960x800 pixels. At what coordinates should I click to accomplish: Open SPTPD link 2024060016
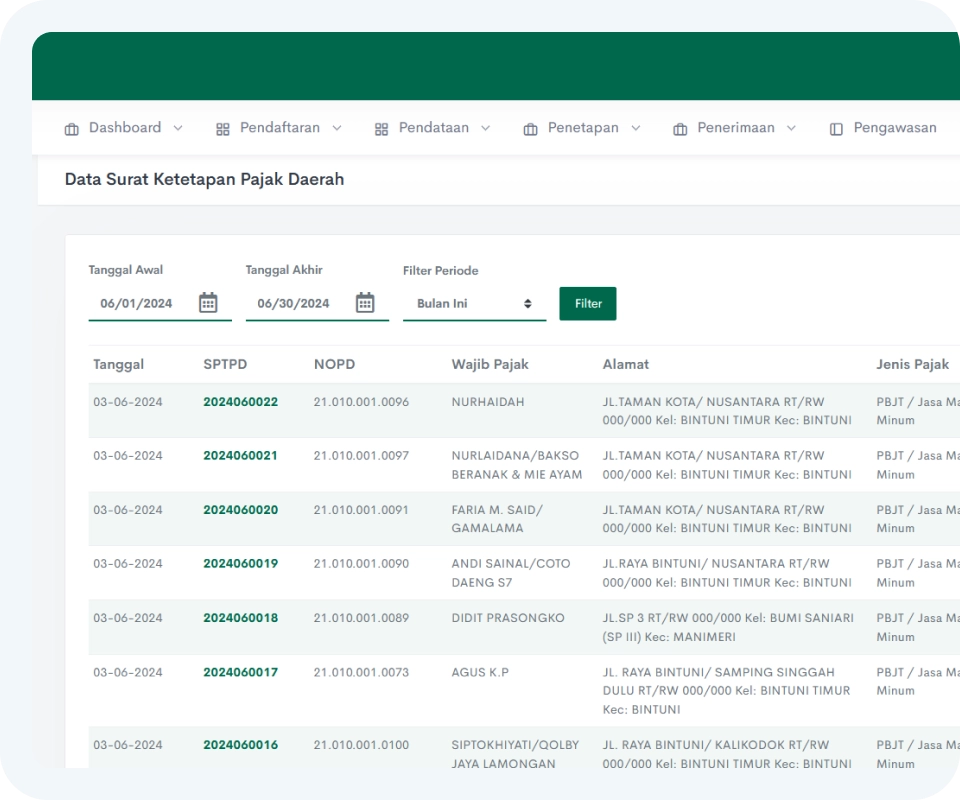click(241, 745)
